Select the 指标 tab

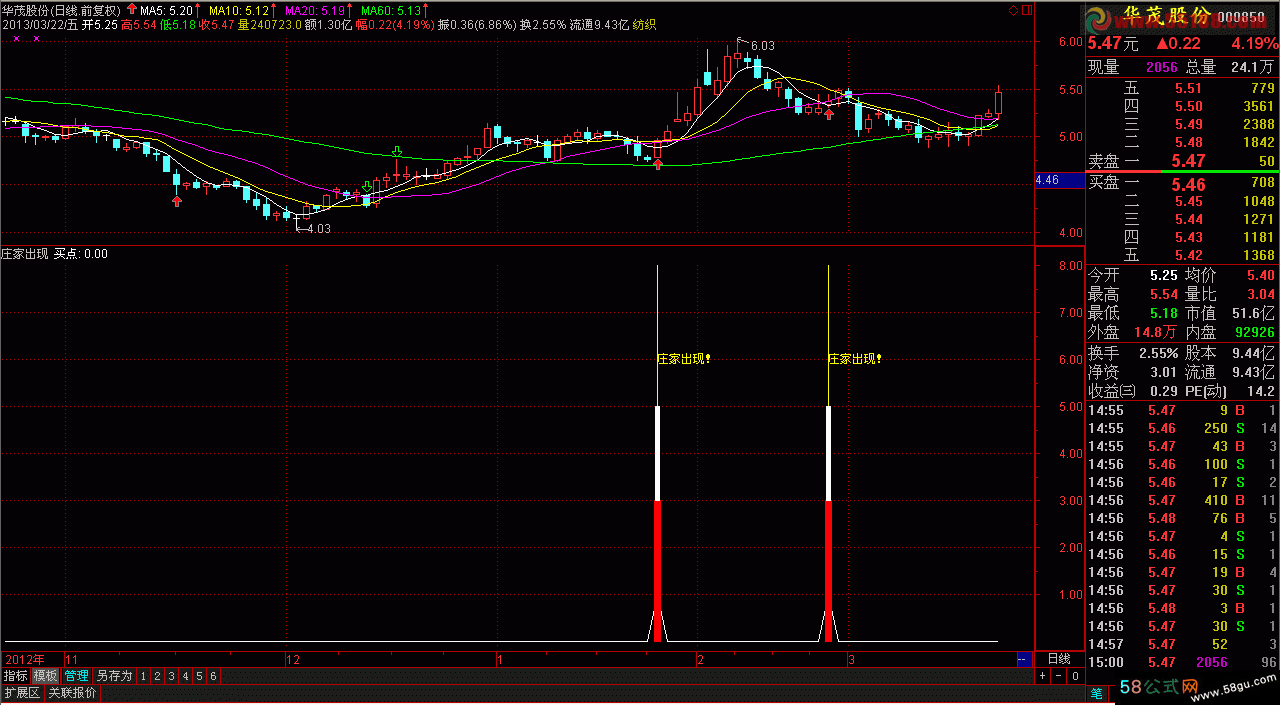[x=15, y=677]
